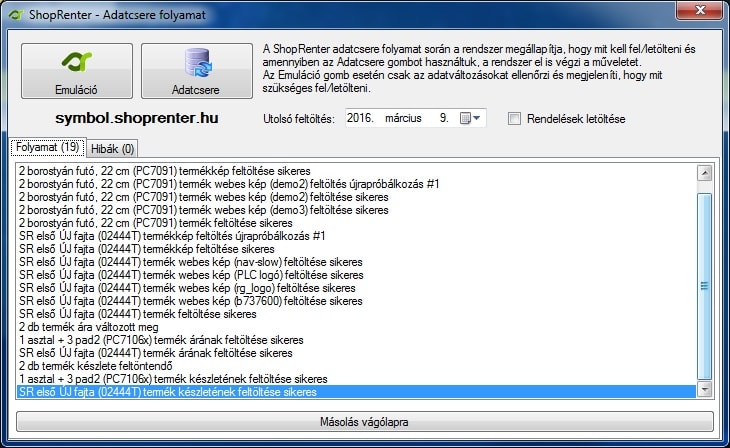
Task: Click scrollbar down arrow in log list
Action: pos(705,389)
